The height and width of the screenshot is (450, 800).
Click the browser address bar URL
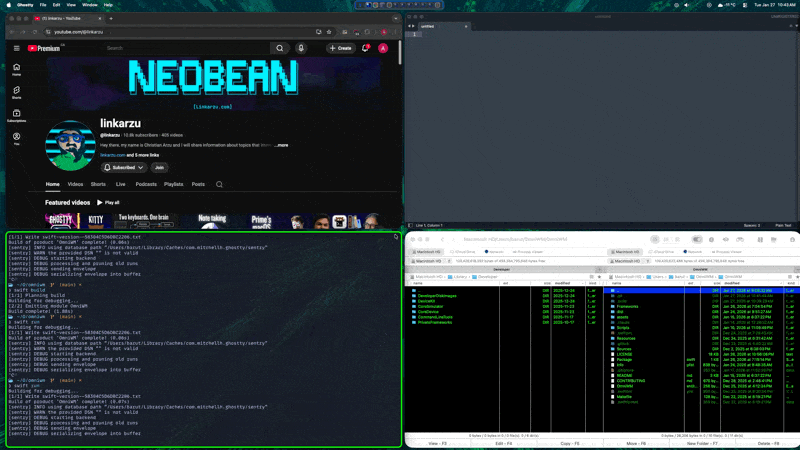coord(79,32)
